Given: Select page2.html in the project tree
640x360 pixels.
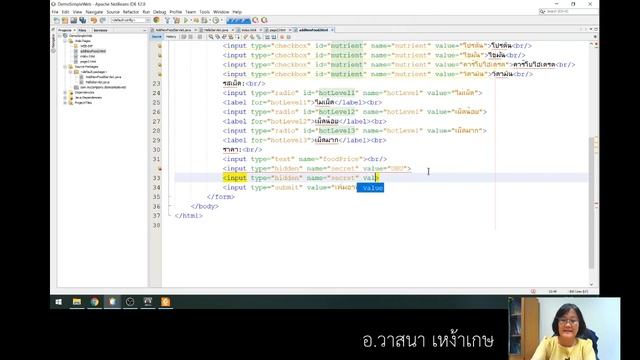Looking at the screenshot, I should coord(88,62).
